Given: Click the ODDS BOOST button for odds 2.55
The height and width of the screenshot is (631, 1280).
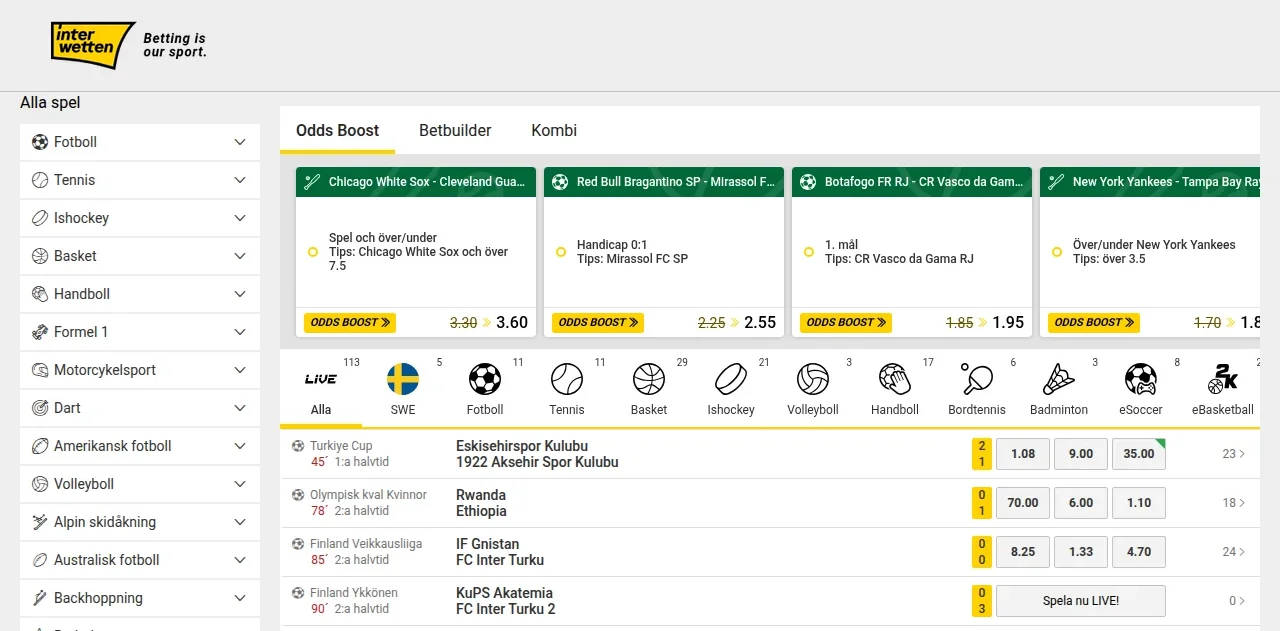Looking at the screenshot, I should tap(598, 322).
